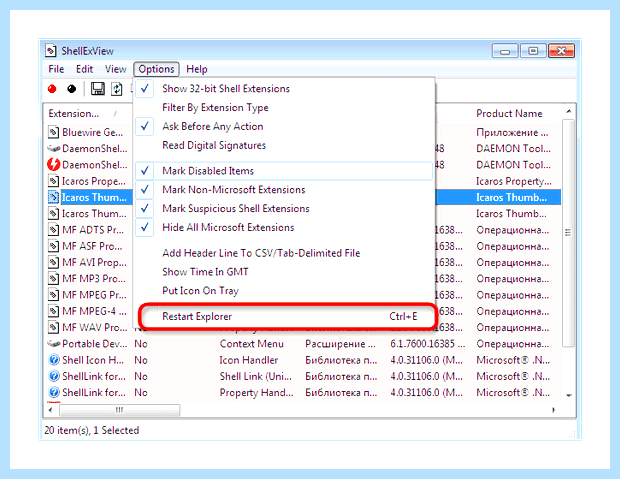
Task: Open the View menu
Action: tap(115, 69)
